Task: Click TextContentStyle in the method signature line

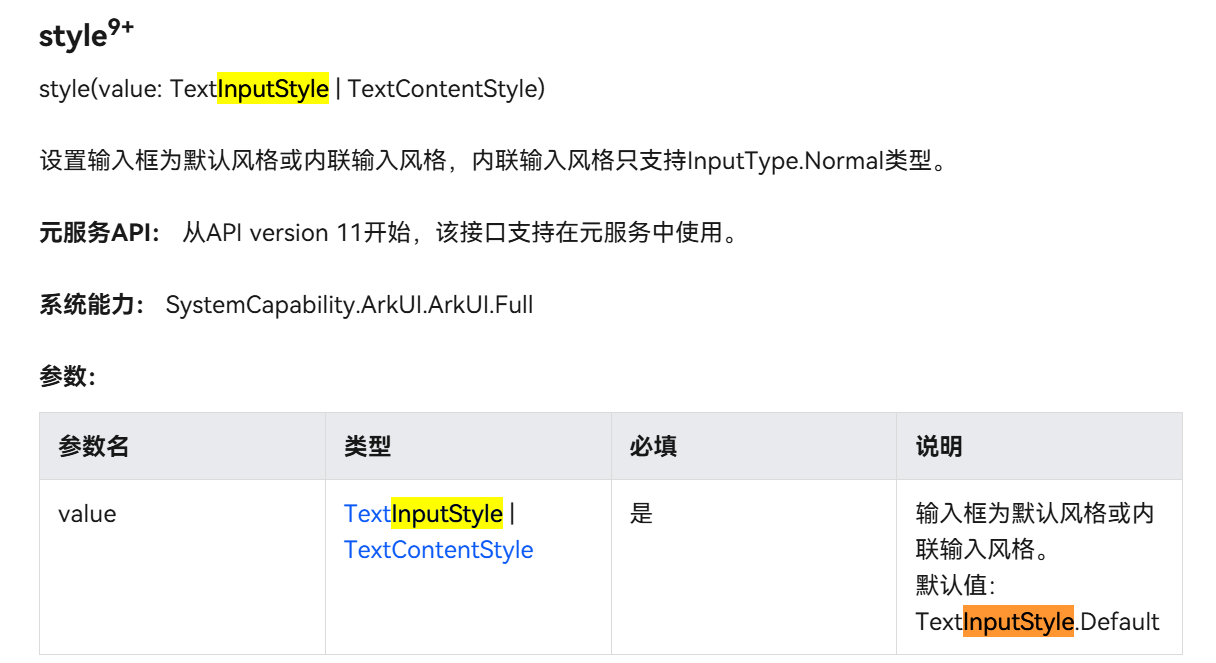Action: click(441, 89)
